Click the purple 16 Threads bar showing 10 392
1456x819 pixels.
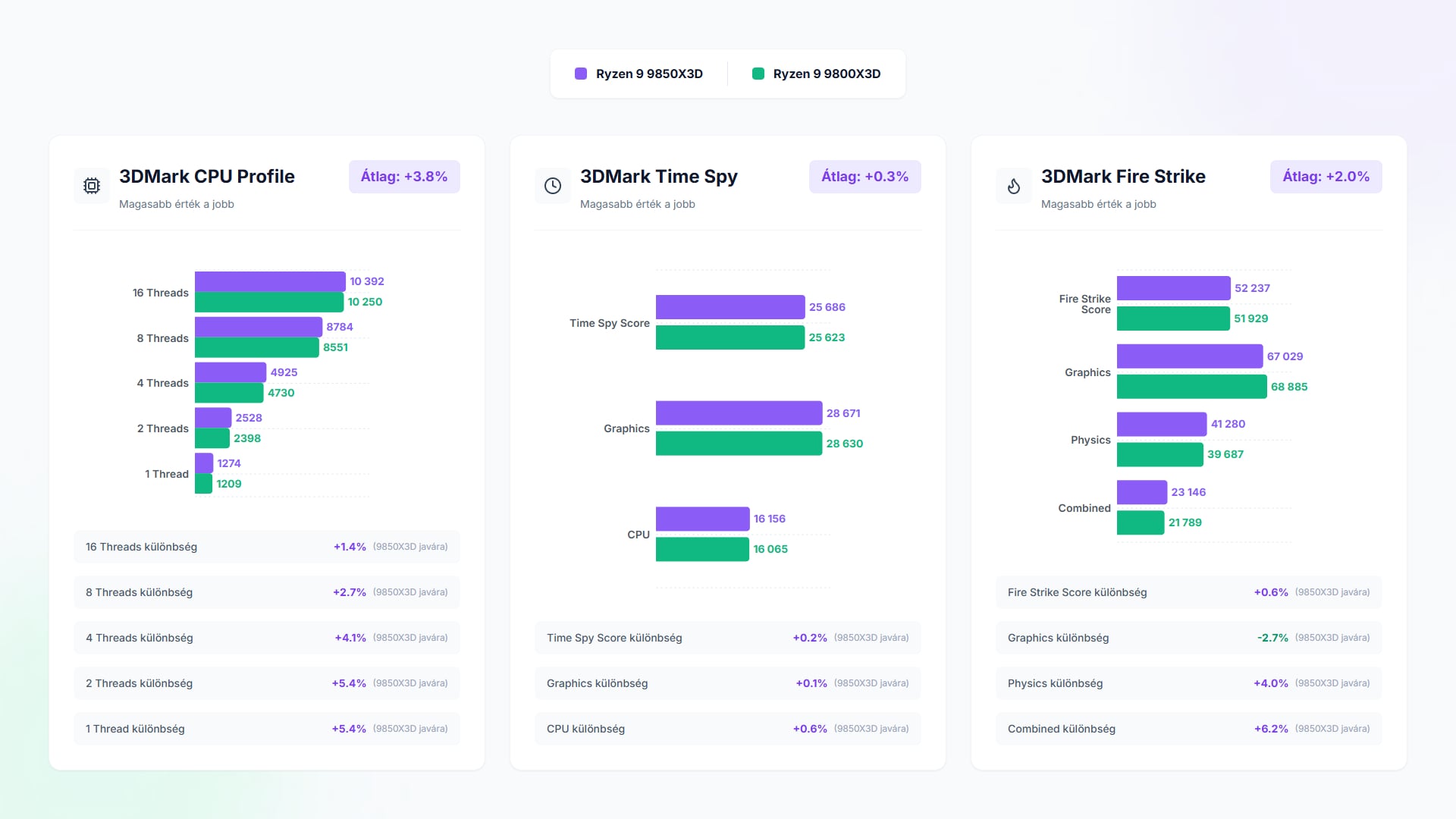tap(269, 281)
